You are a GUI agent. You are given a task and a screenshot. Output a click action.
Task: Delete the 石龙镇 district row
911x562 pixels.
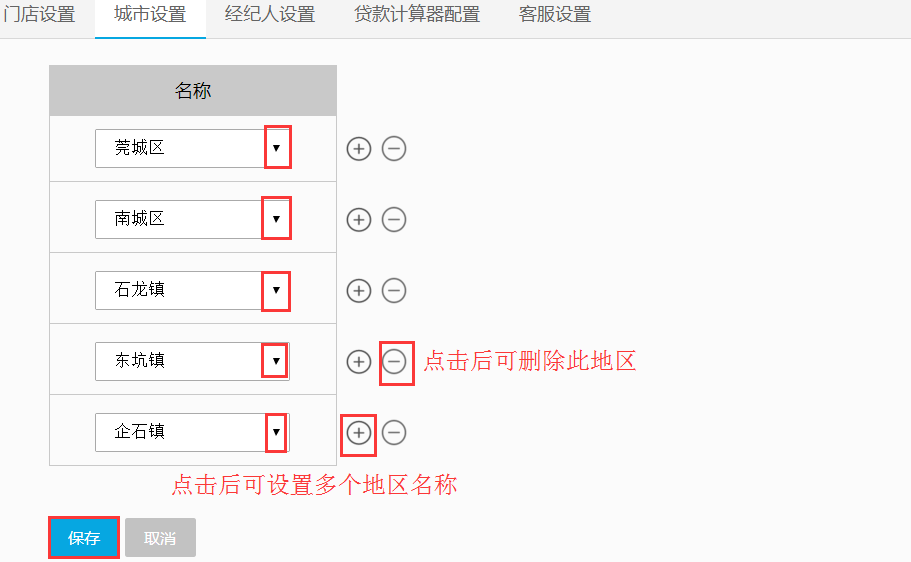pyautogui.click(x=394, y=291)
